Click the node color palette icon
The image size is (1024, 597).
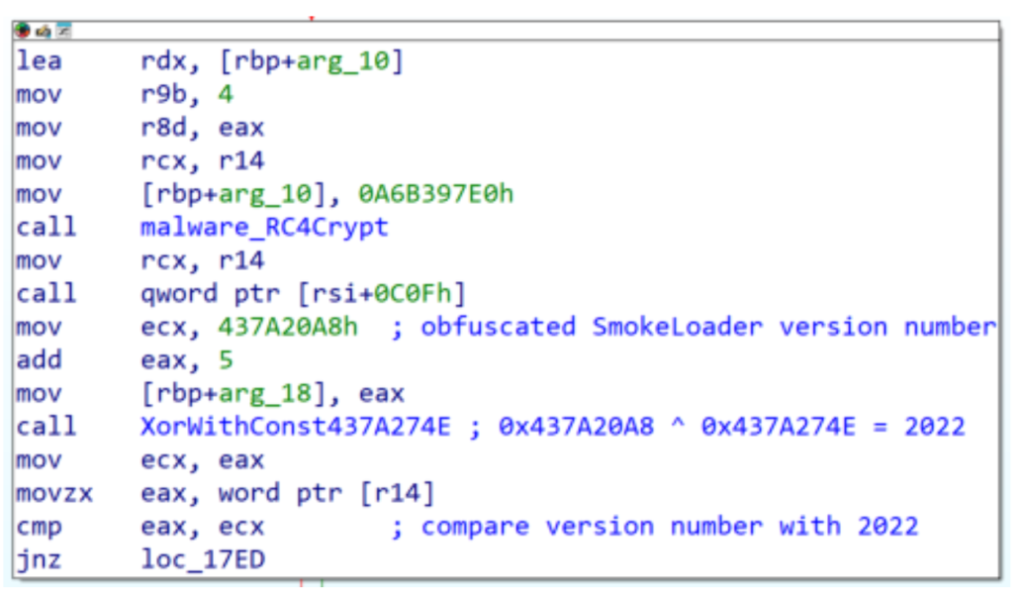(x=22, y=30)
